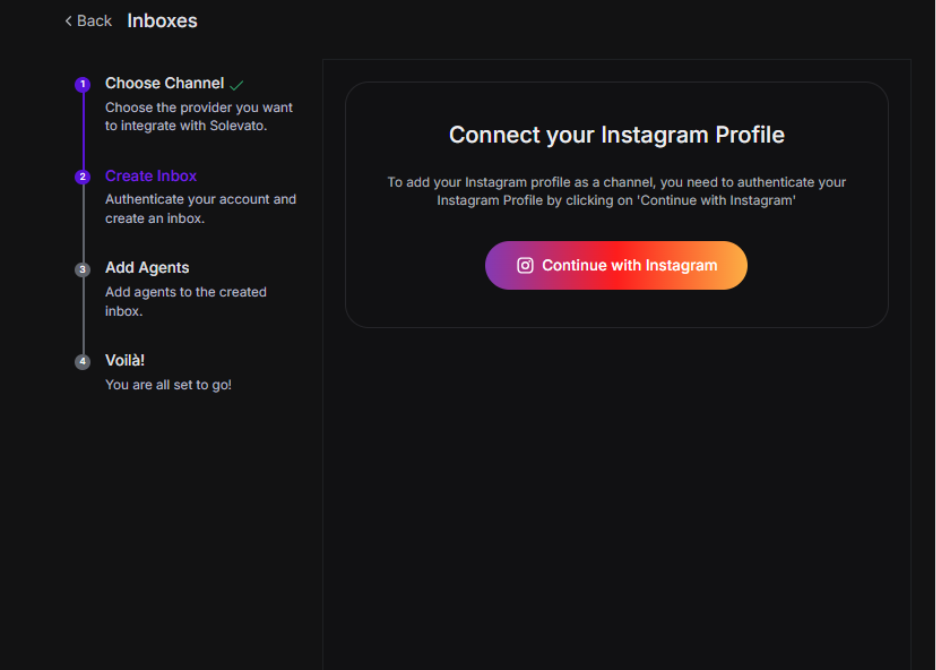Image resolution: width=936 pixels, height=670 pixels.
Task: Click the step 4 numbered circle
Action: pos(82,361)
